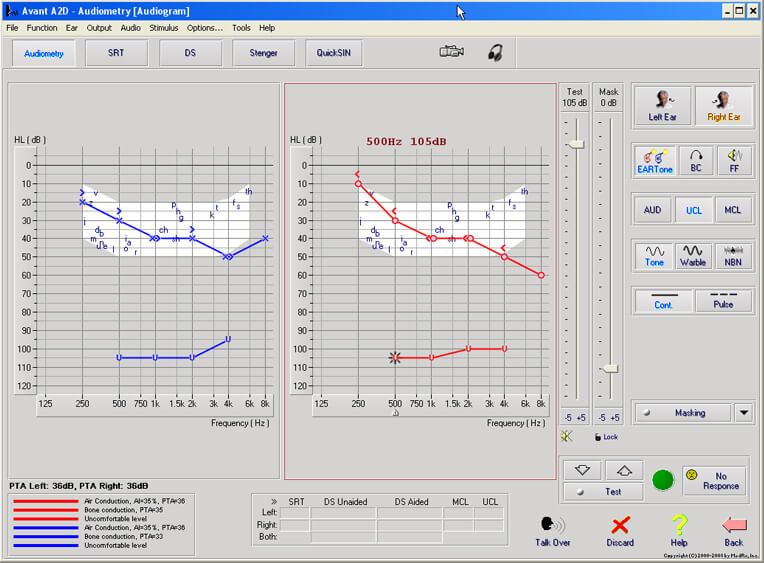
Task: Expand the Masking dropdown arrow
Action: (744, 412)
